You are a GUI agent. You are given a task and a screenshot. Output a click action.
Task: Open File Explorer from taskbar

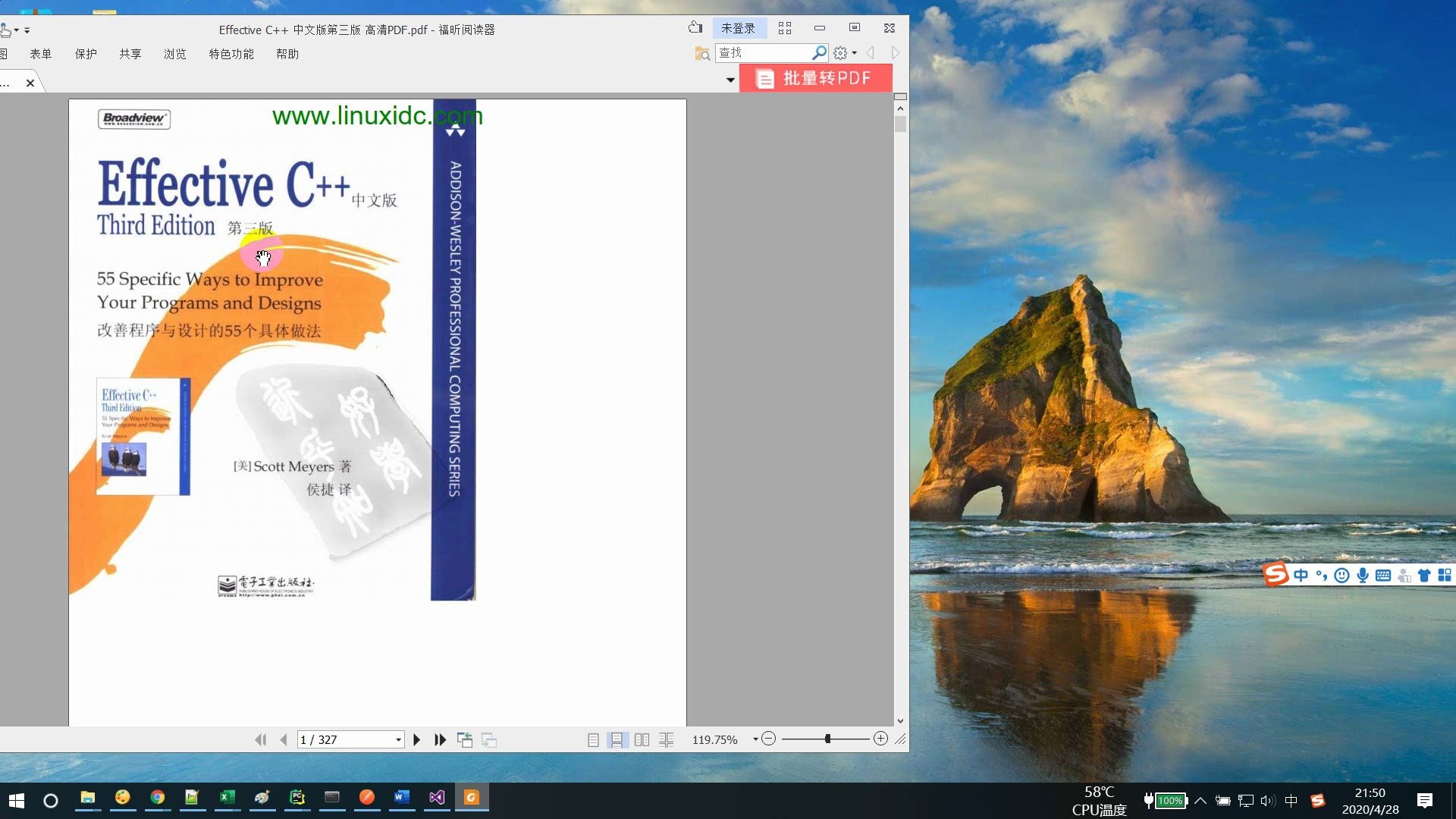pos(88,798)
